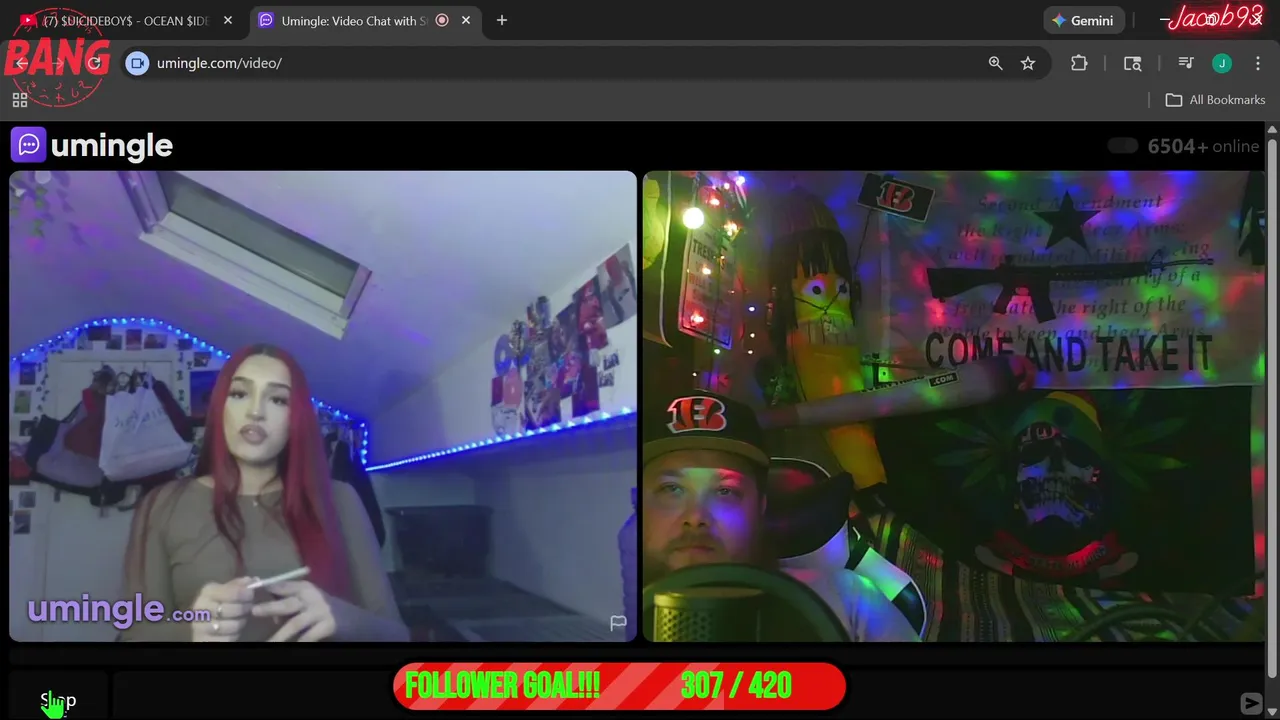1280x720 pixels.
Task: Click the umingle logo at page top
Action: point(92,146)
